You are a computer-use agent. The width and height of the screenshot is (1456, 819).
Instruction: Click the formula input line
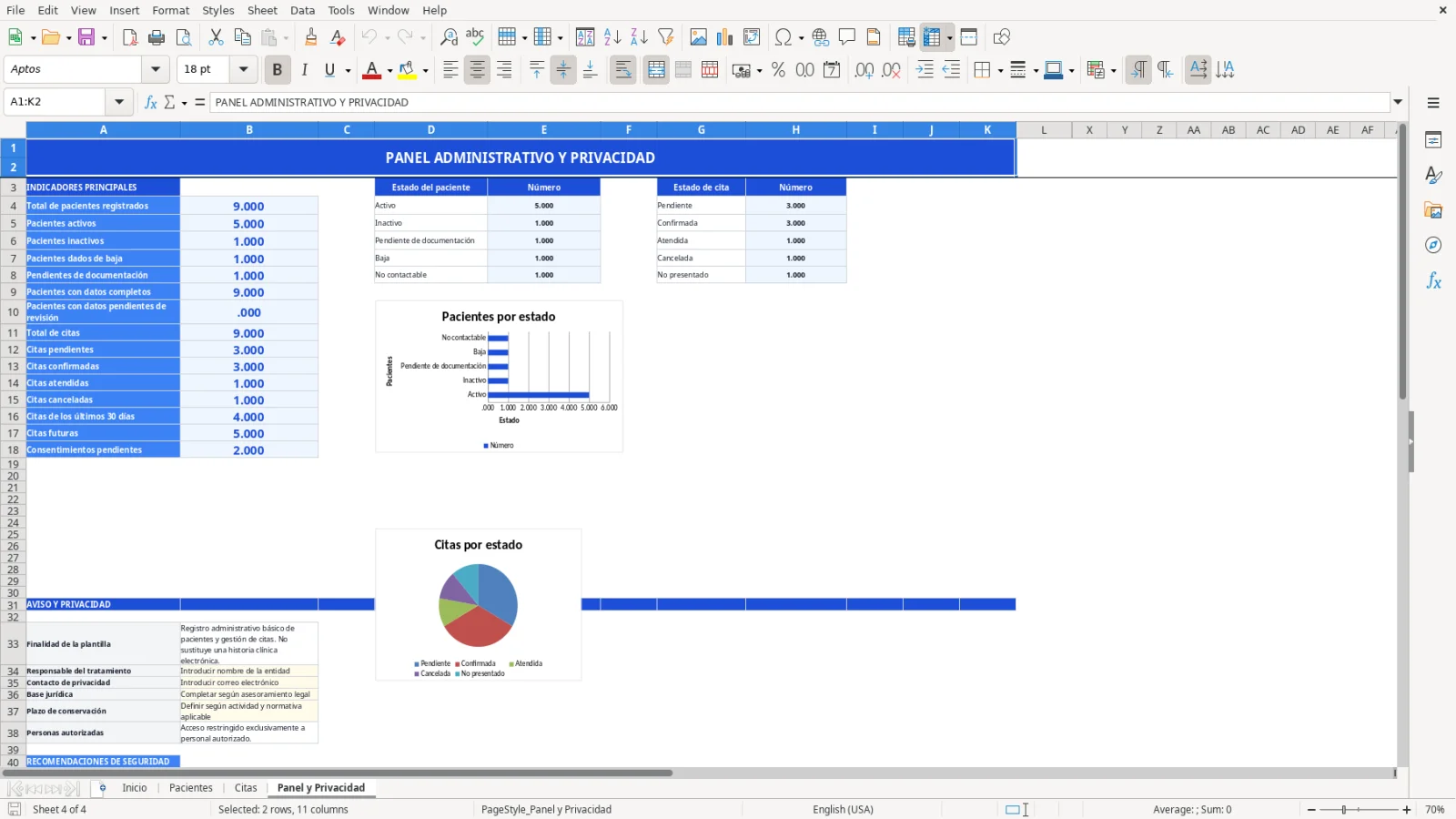pyautogui.click(x=800, y=102)
